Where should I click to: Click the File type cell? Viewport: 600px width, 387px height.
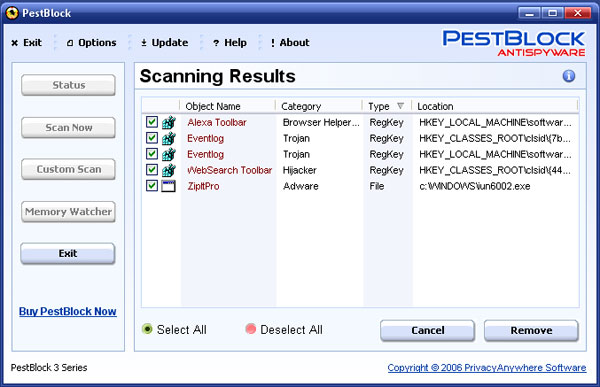[377, 186]
